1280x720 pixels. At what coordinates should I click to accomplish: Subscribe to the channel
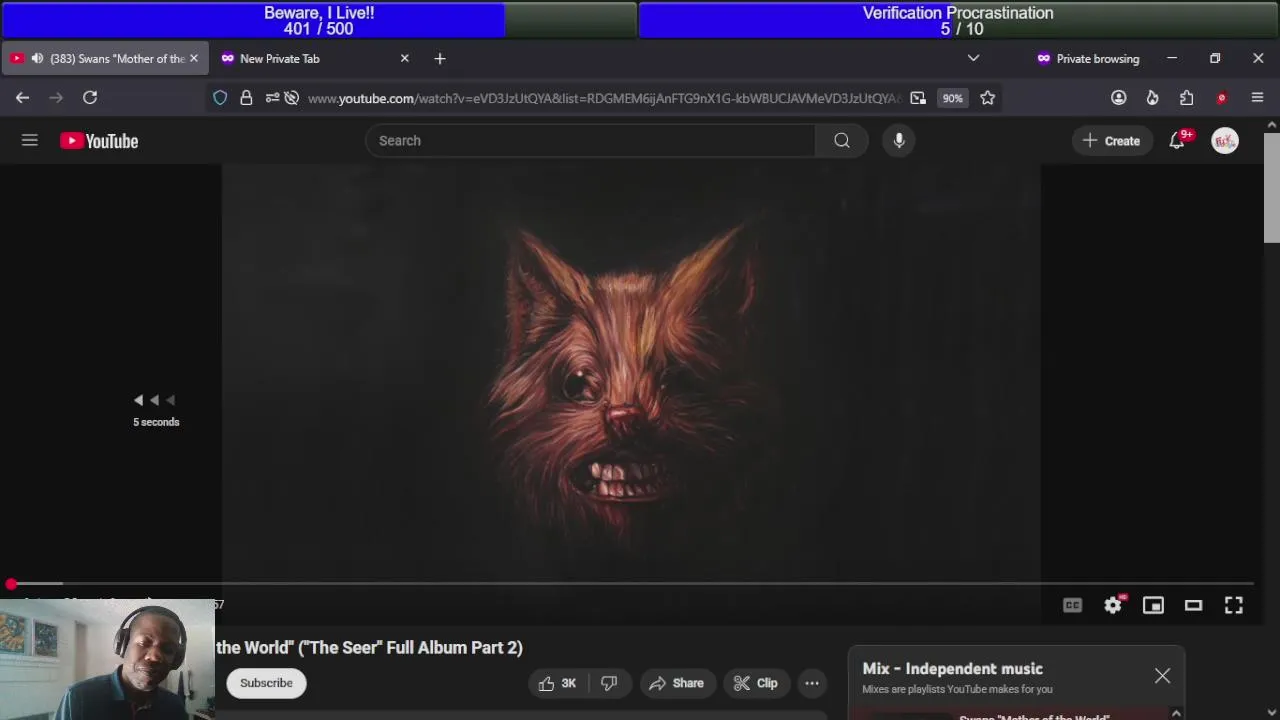click(x=266, y=683)
